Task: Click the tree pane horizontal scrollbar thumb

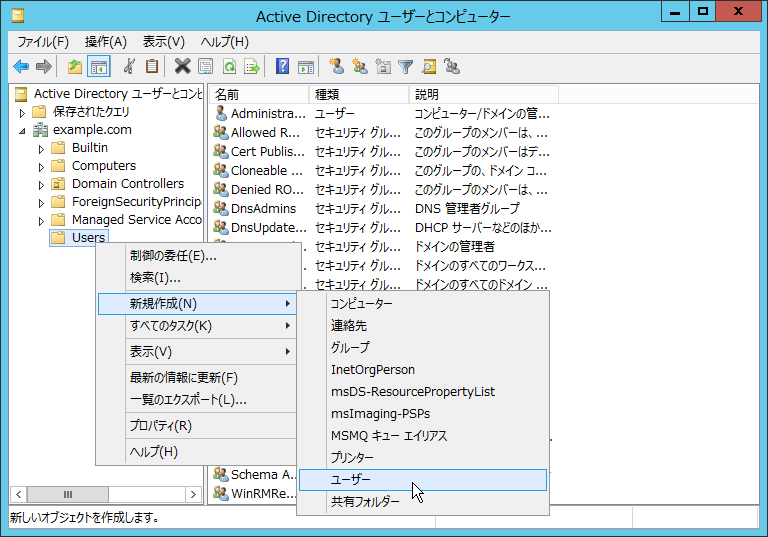Action: click(68, 494)
